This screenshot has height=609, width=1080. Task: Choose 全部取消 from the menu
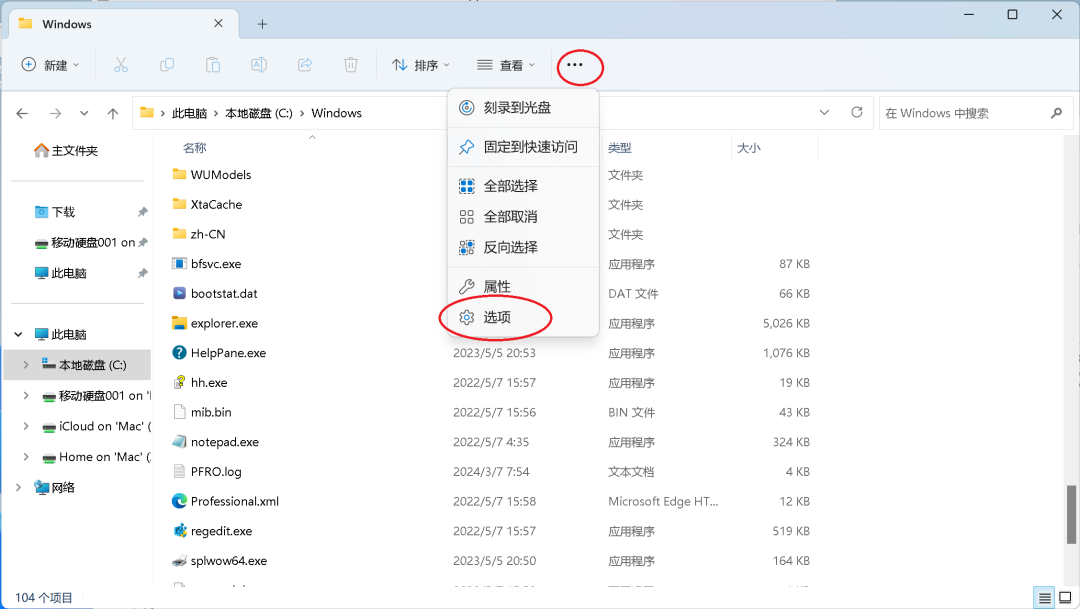point(523,217)
